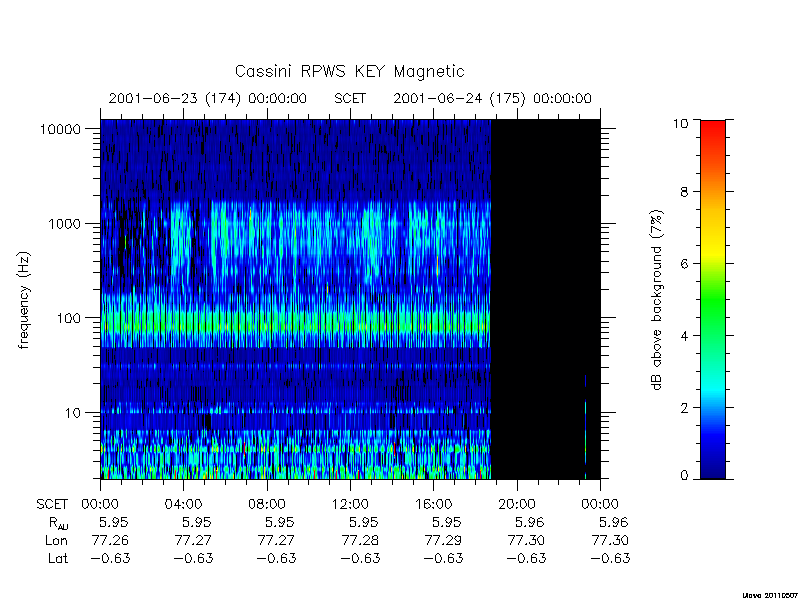Click the green band of the colorbar
800x600 pixels.
(x=713, y=301)
